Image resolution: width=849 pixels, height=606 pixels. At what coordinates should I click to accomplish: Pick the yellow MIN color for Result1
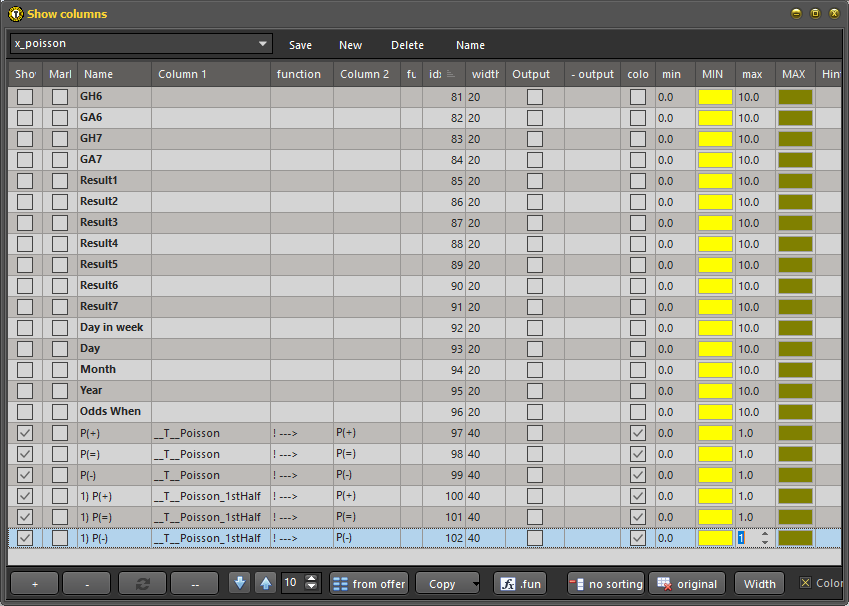(715, 181)
